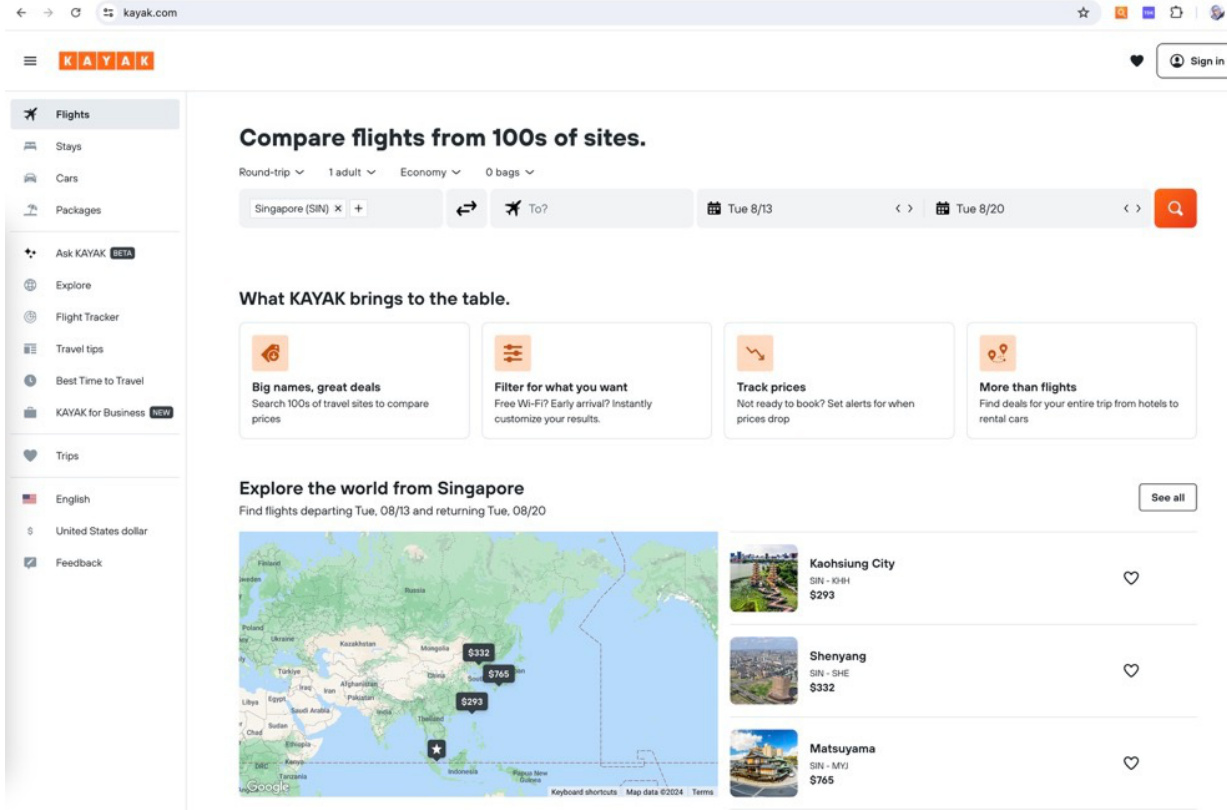Add another origin with plus button
Image resolution: width=1227 pixels, height=810 pixels.
click(359, 209)
